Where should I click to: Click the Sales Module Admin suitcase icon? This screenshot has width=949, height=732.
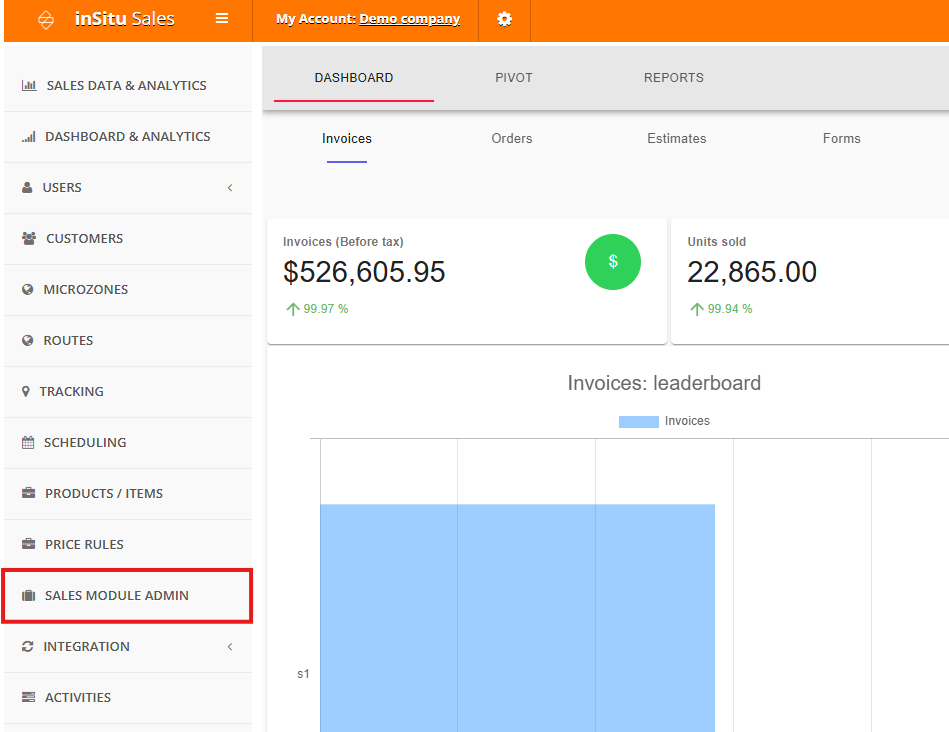28,596
